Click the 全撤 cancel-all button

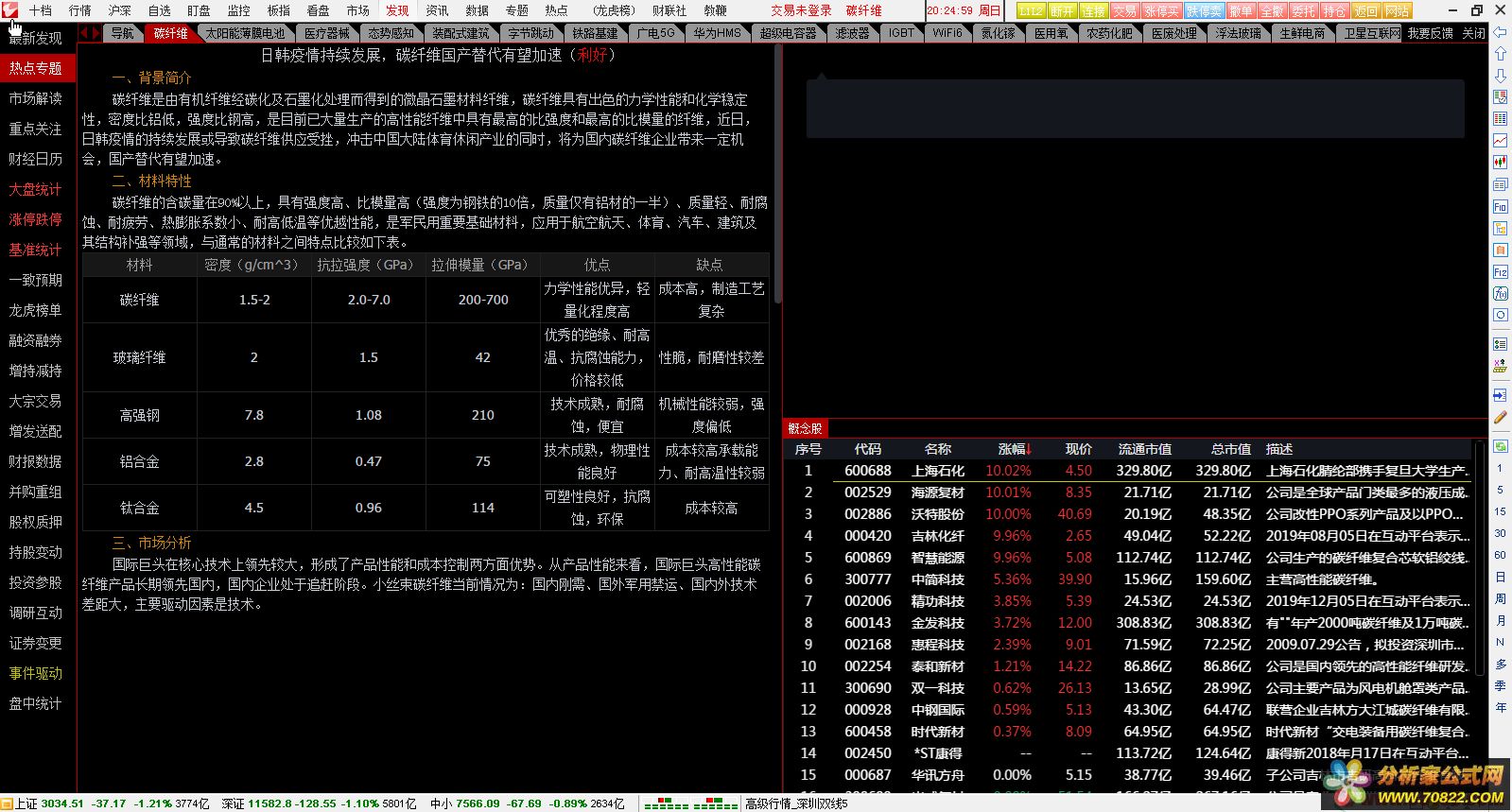click(x=1273, y=10)
